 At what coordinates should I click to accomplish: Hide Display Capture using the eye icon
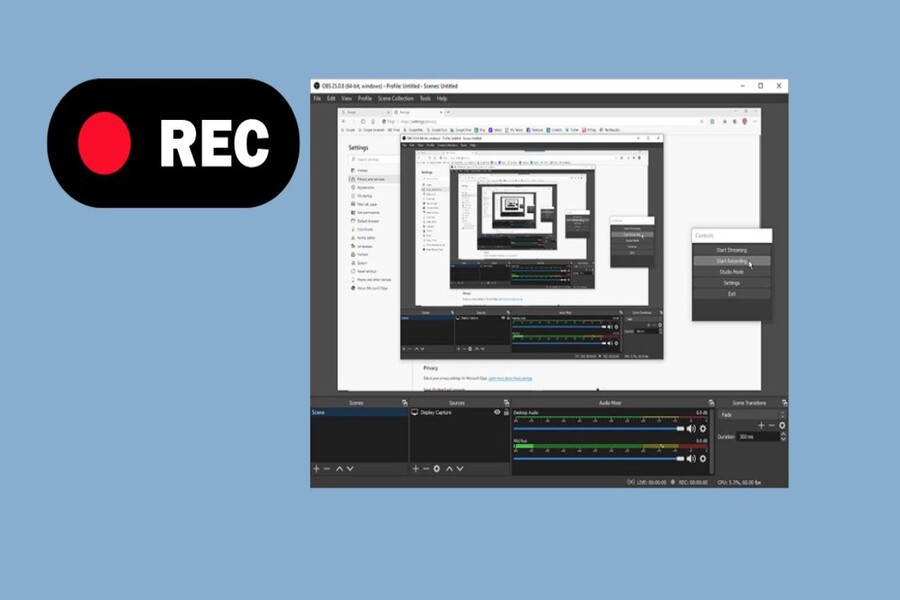point(497,412)
